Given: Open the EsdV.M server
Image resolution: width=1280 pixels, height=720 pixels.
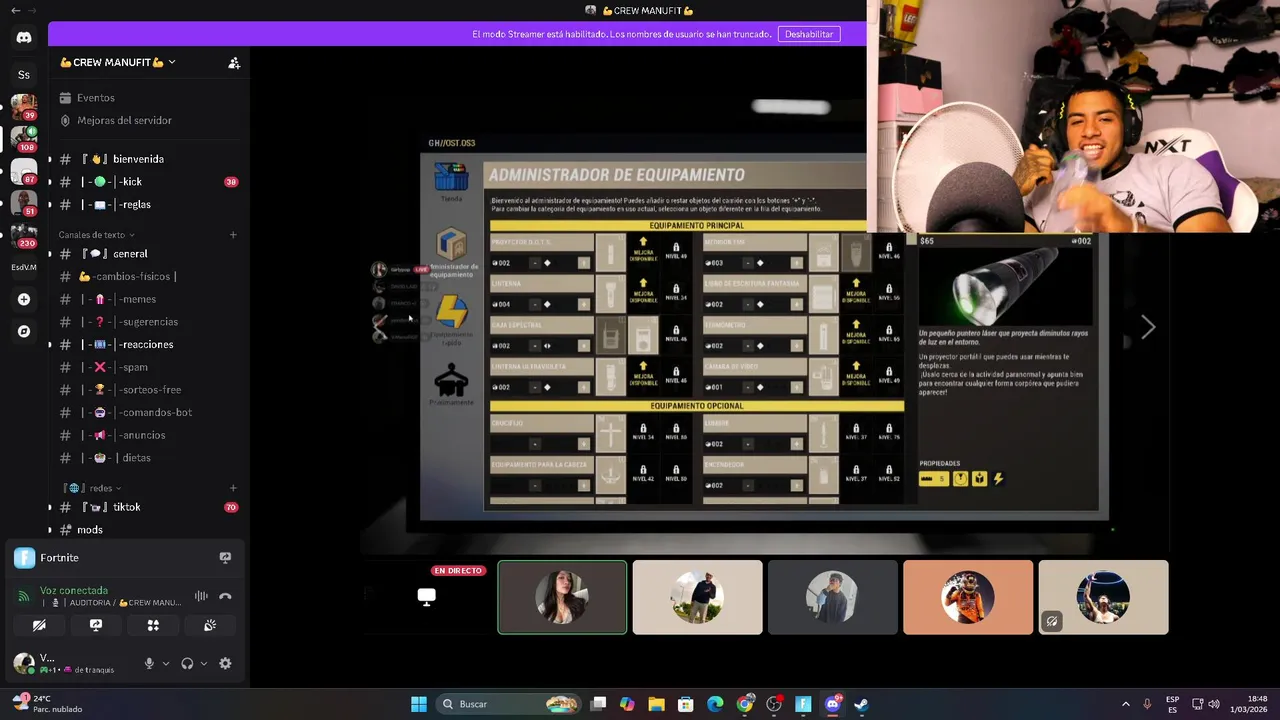Looking at the screenshot, I should [x=24, y=267].
